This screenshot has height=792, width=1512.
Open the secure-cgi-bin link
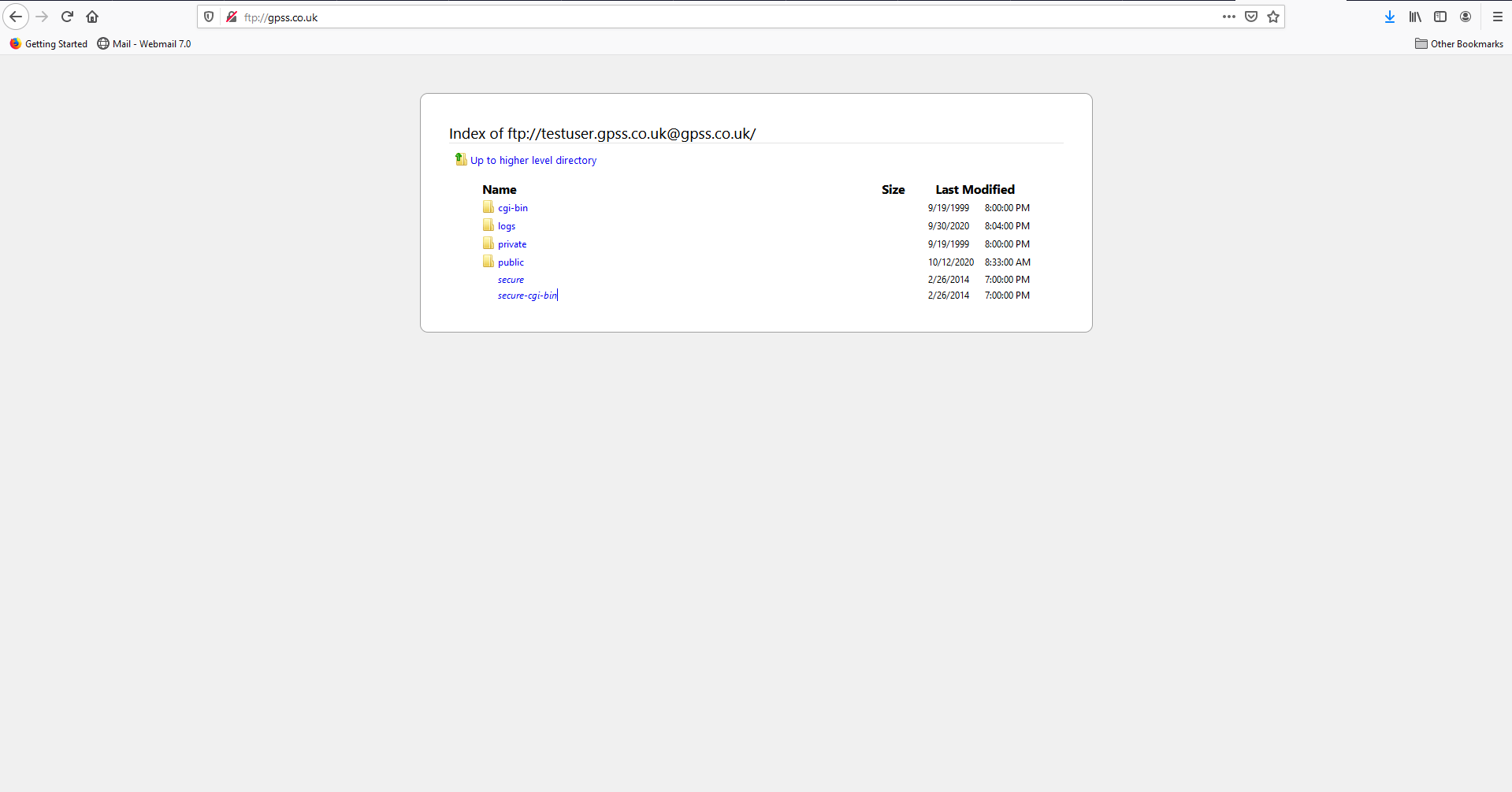[x=526, y=296]
